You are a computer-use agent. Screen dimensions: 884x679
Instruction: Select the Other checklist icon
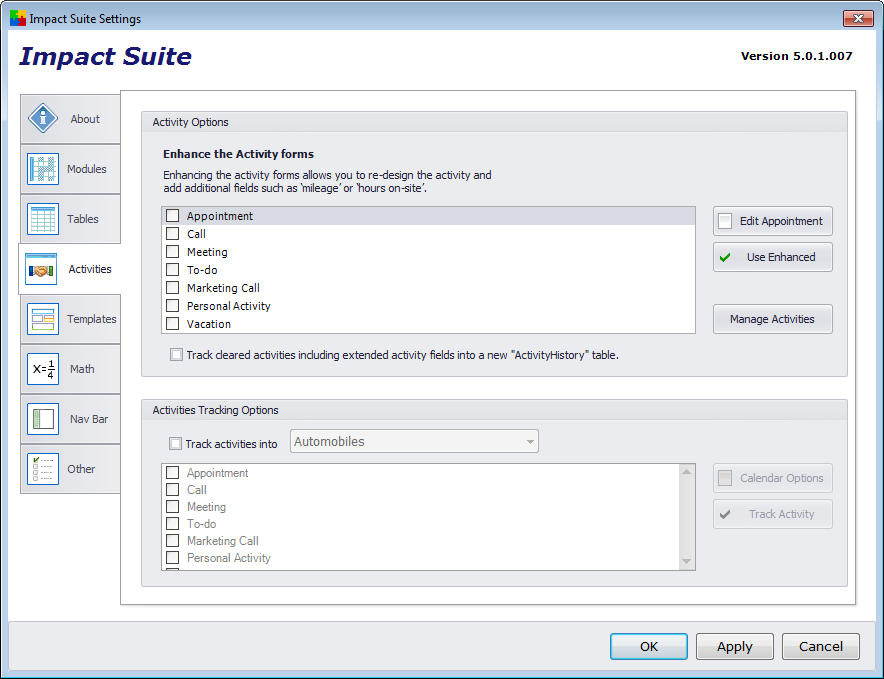click(x=43, y=469)
